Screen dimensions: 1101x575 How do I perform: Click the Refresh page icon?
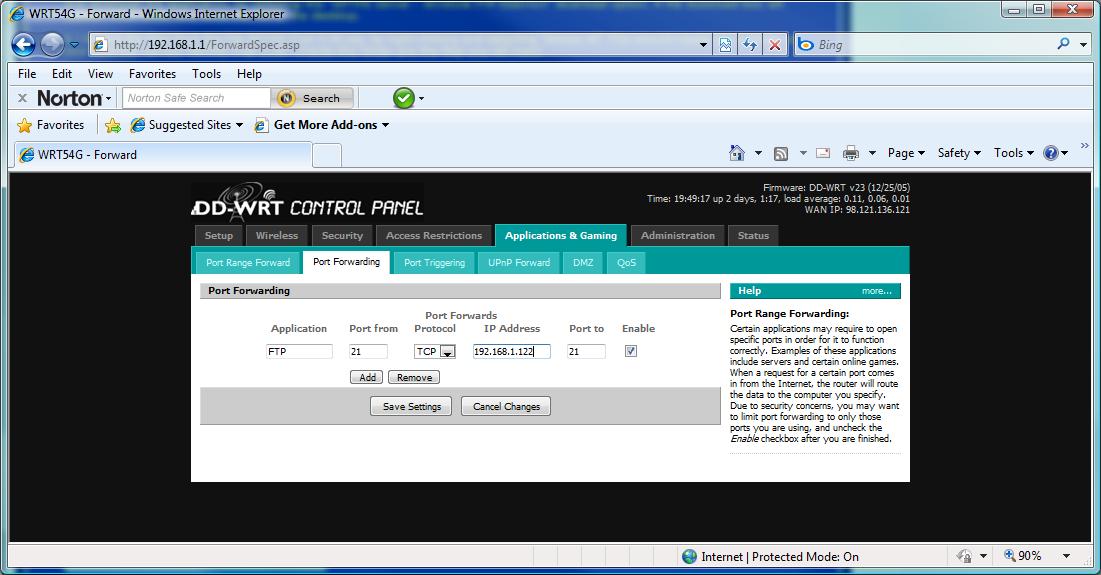[750, 45]
